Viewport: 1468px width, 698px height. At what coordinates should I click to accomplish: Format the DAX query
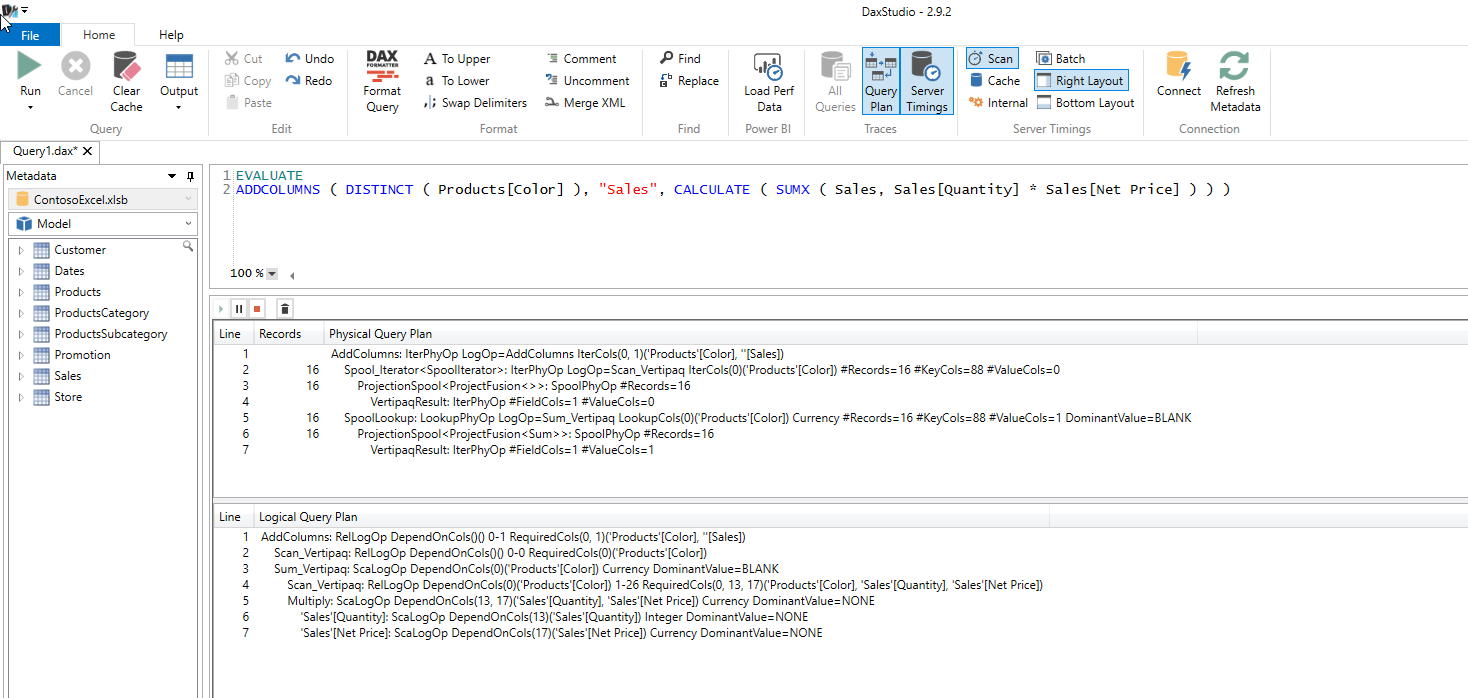click(x=381, y=80)
